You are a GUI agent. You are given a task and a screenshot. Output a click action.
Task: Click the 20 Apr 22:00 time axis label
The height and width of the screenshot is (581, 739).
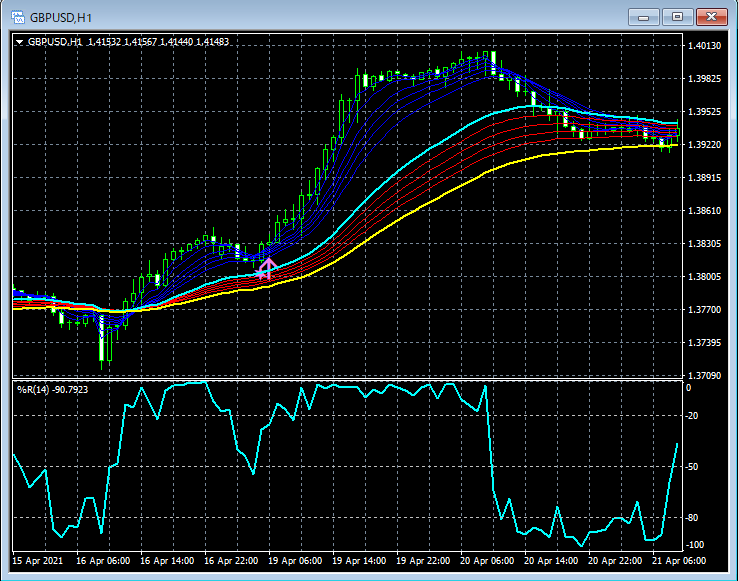[616, 561]
